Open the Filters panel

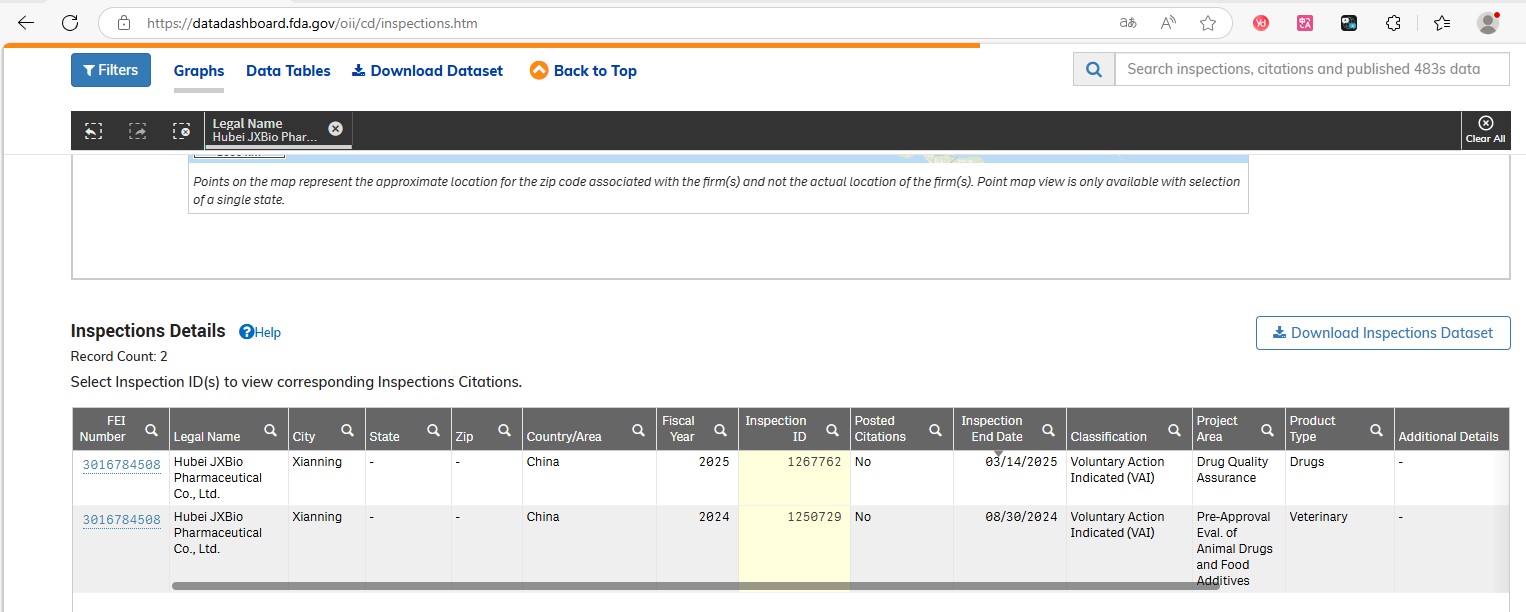click(110, 70)
